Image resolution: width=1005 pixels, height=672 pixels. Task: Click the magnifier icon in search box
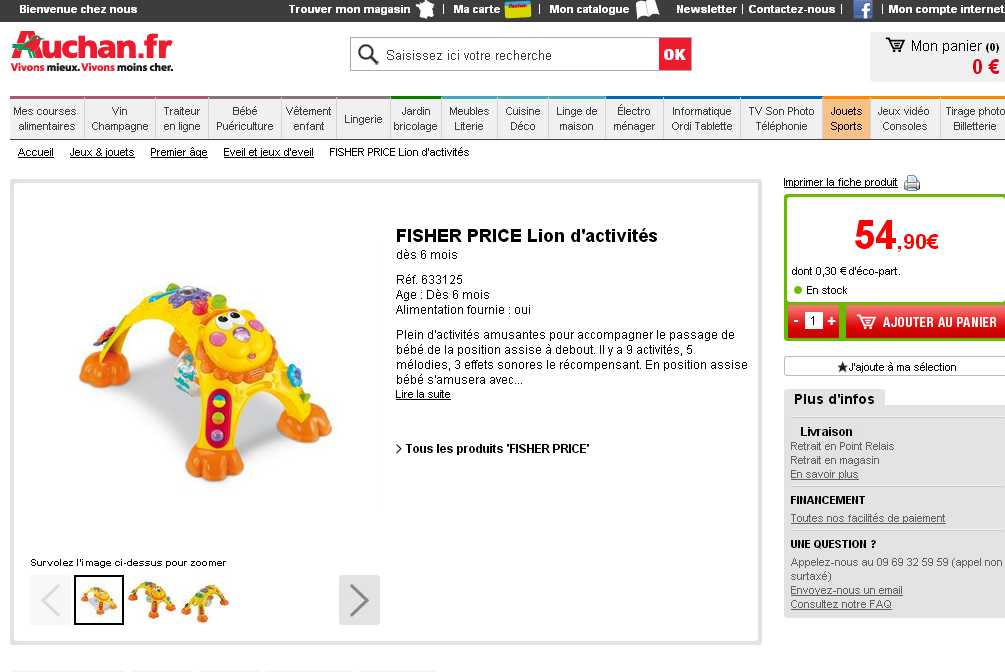click(x=368, y=55)
